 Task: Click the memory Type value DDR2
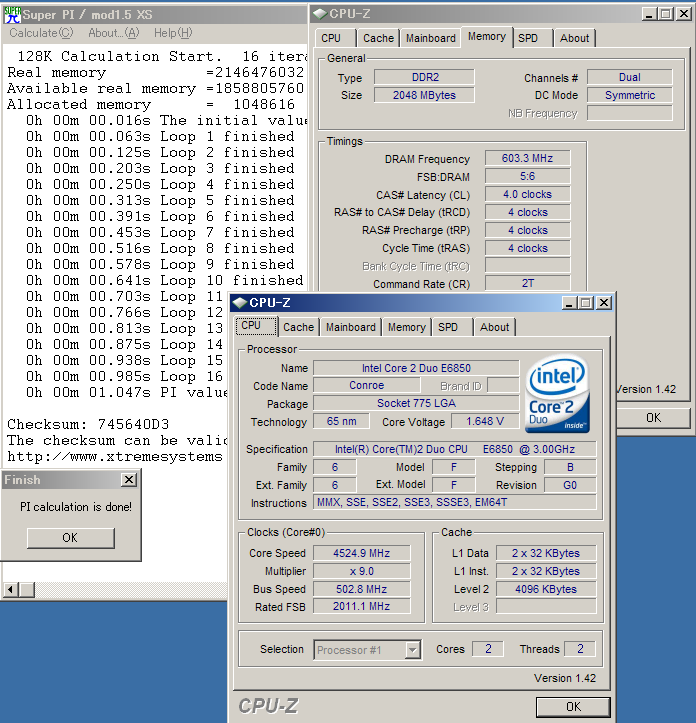point(424,77)
